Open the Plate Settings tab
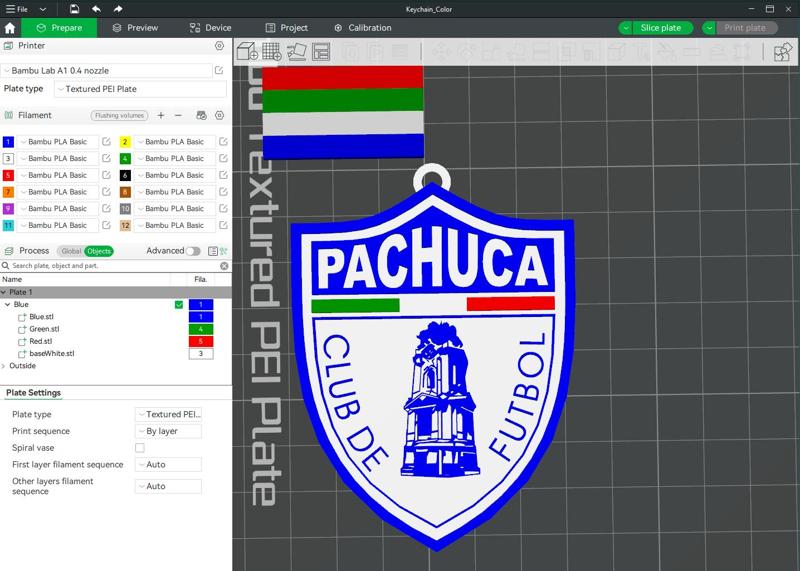 (33, 392)
